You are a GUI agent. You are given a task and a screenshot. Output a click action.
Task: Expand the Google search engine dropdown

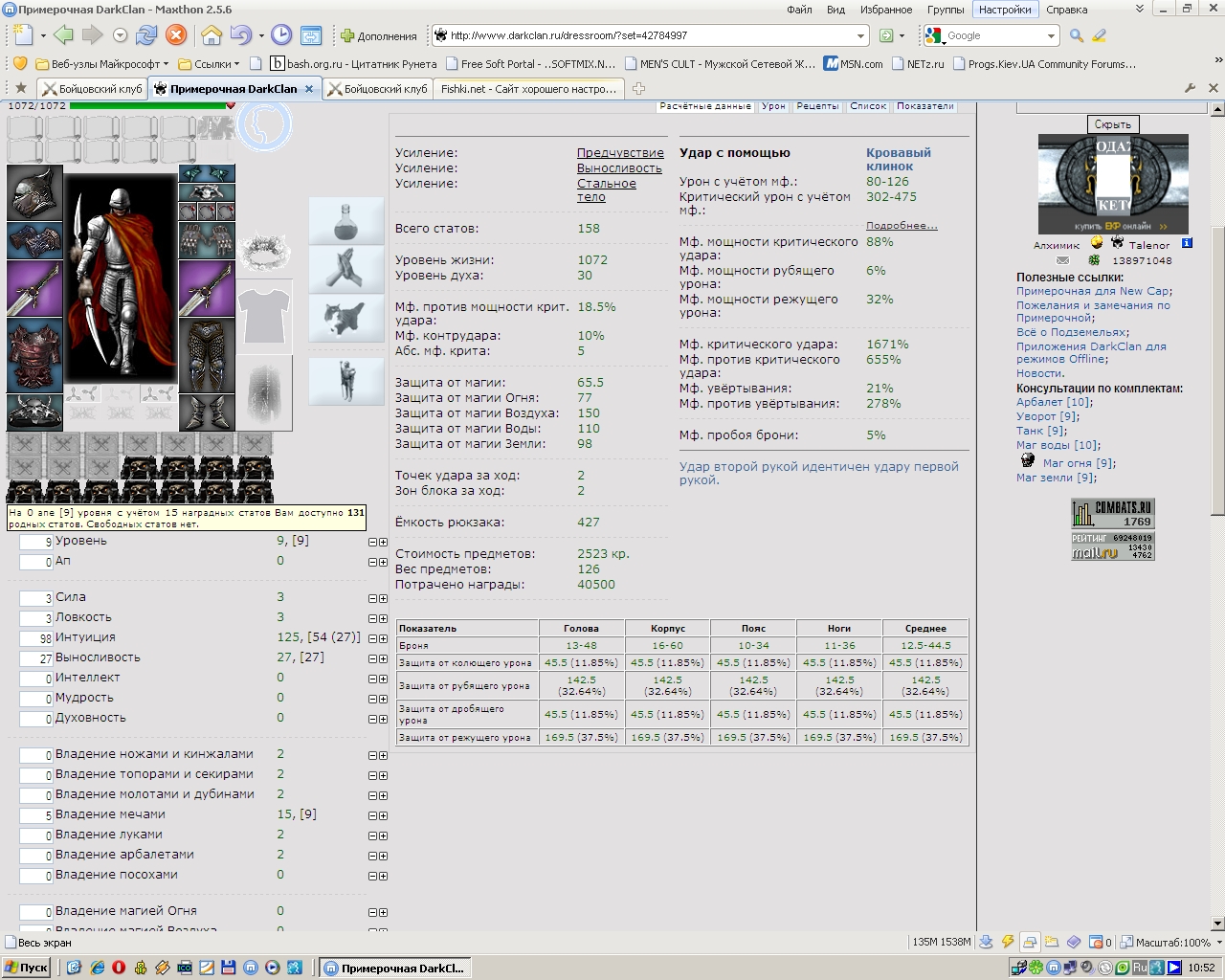pyautogui.click(x=1050, y=35)
